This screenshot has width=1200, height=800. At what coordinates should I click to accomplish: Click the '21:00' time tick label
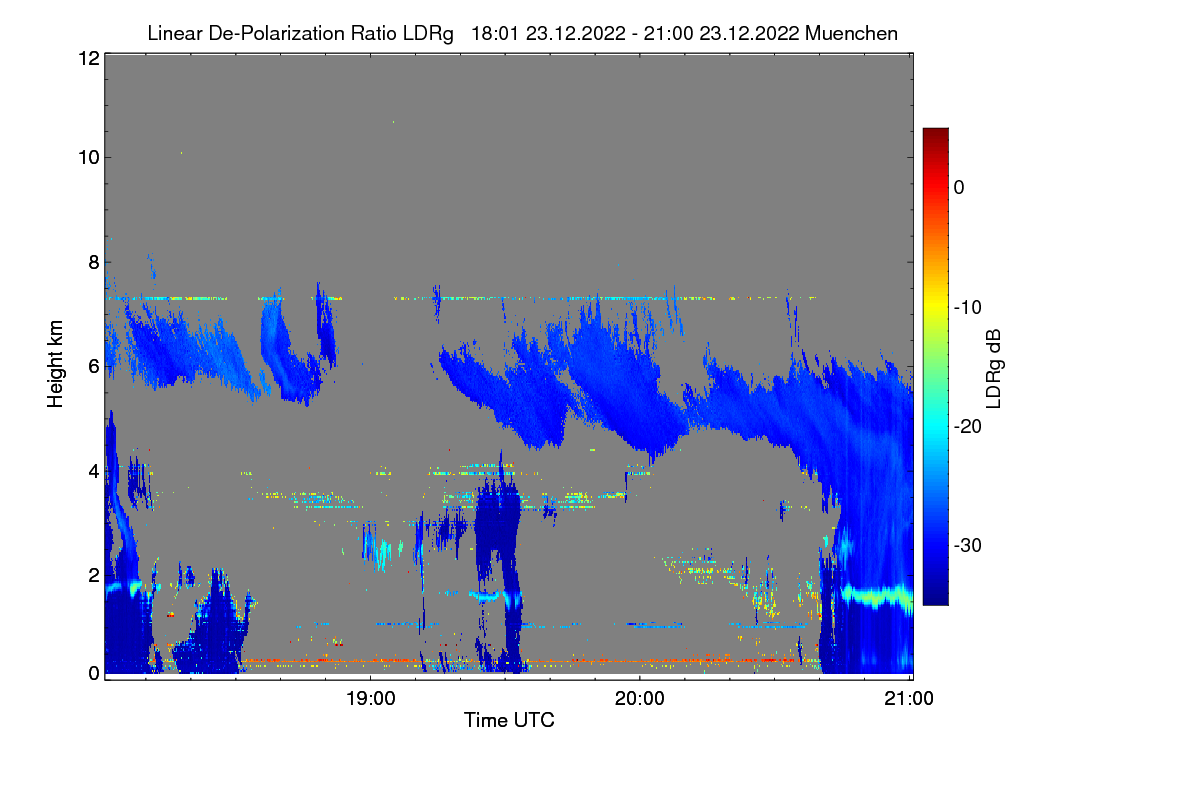tap(910, 699)
